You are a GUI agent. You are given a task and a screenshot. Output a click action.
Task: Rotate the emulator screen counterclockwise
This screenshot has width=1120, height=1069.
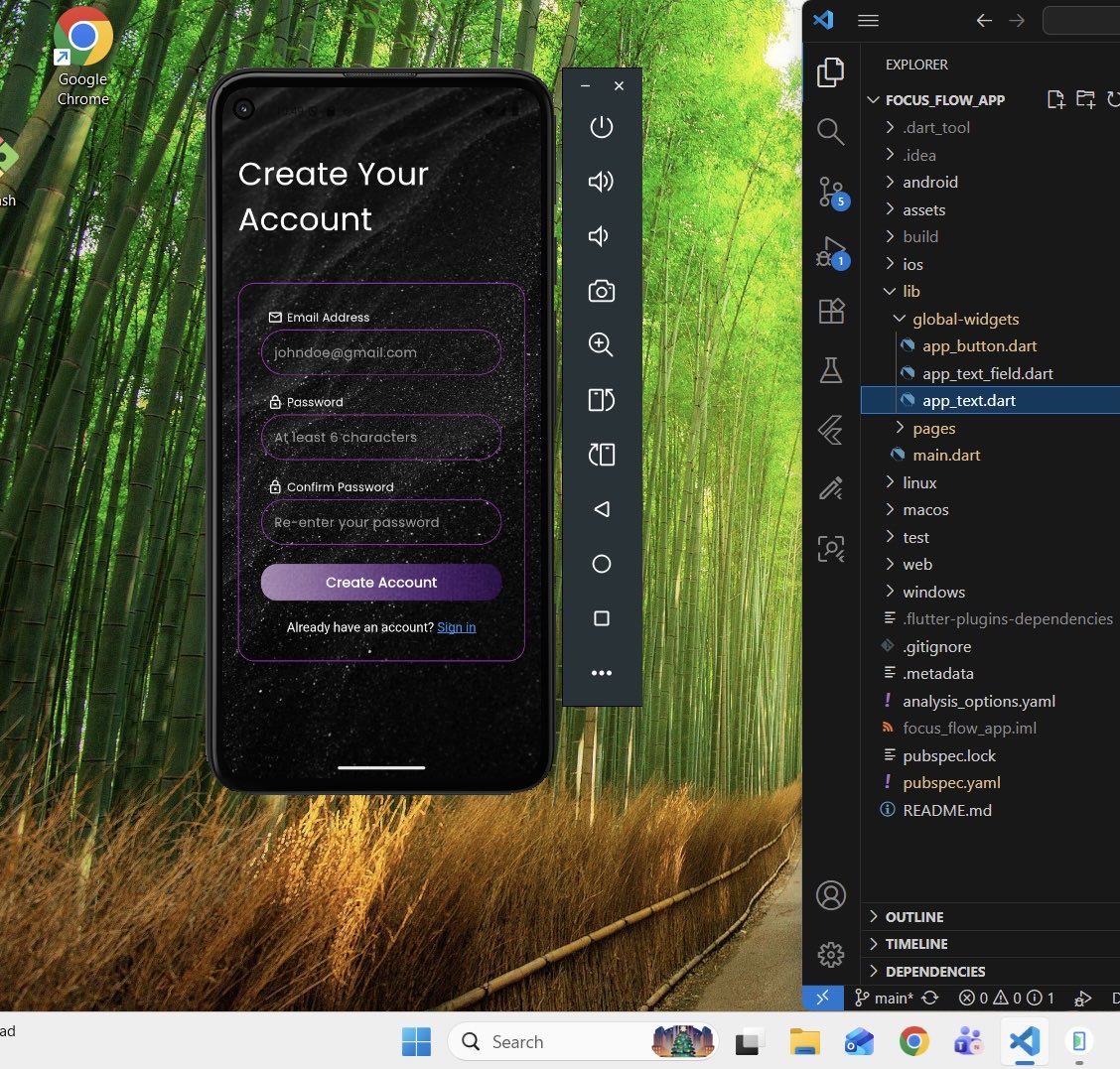point(601,400)
